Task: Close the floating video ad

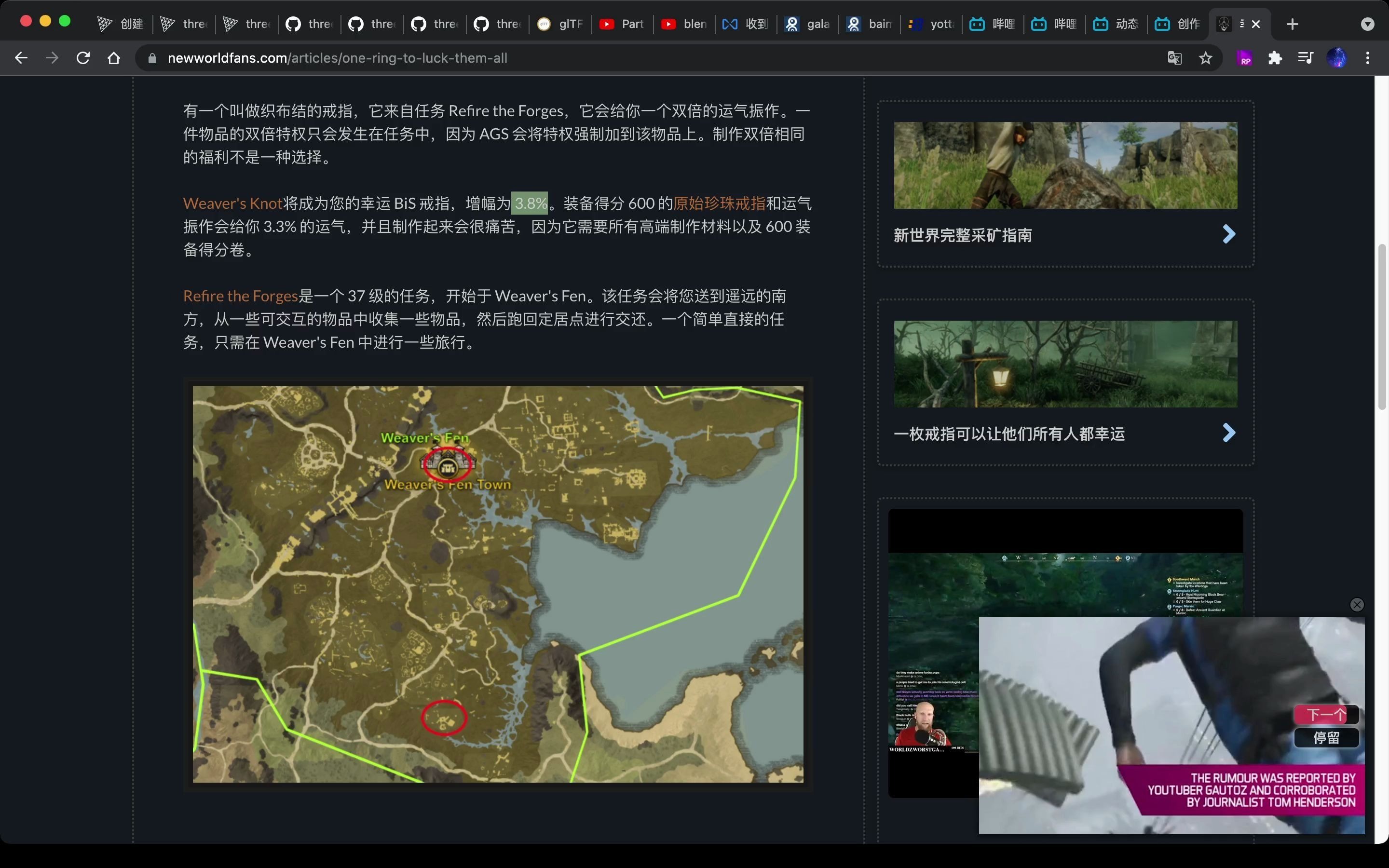Action: pos(1357,605)
